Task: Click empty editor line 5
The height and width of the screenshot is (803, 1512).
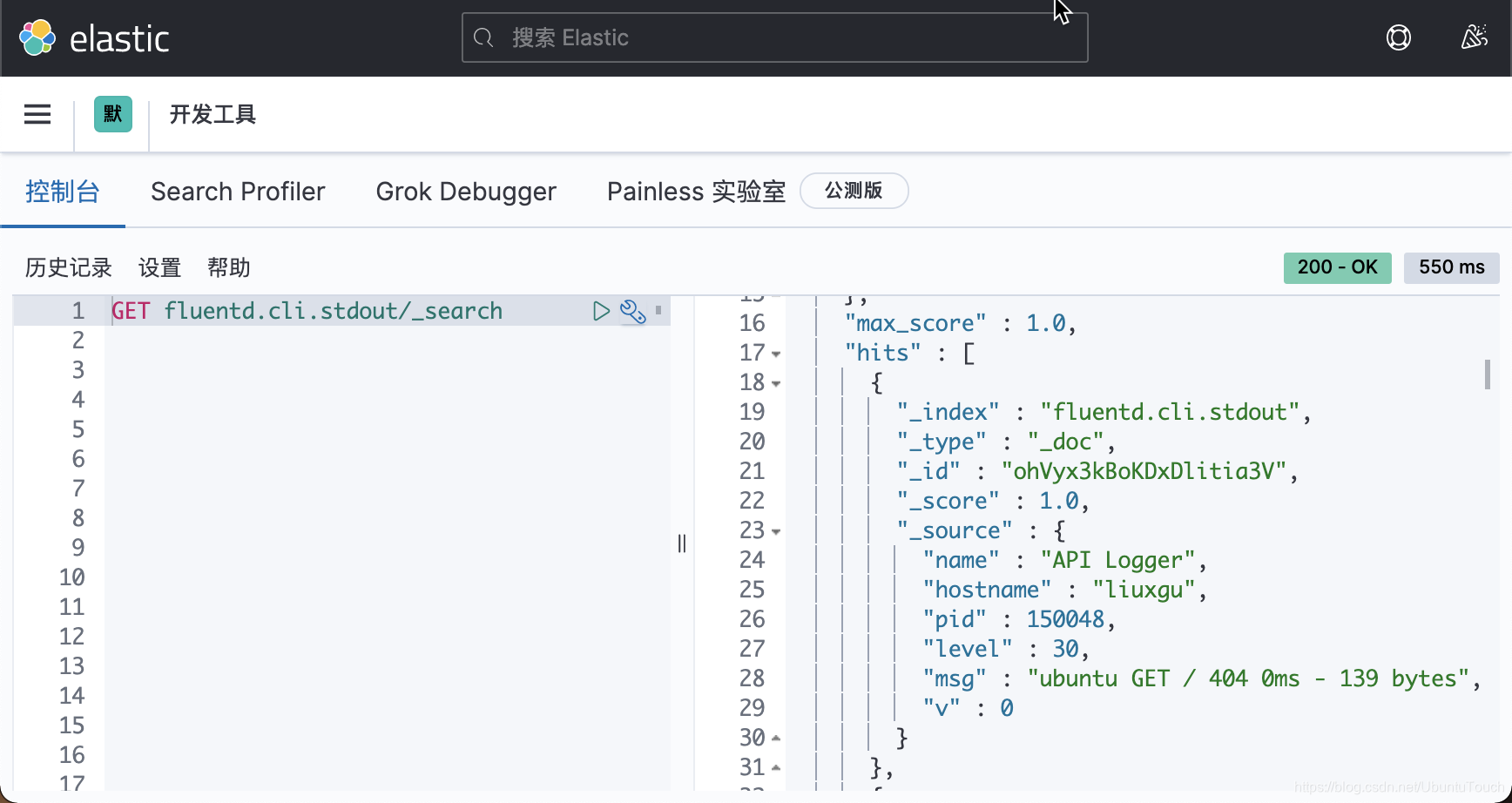Action: tap(388, 429)
